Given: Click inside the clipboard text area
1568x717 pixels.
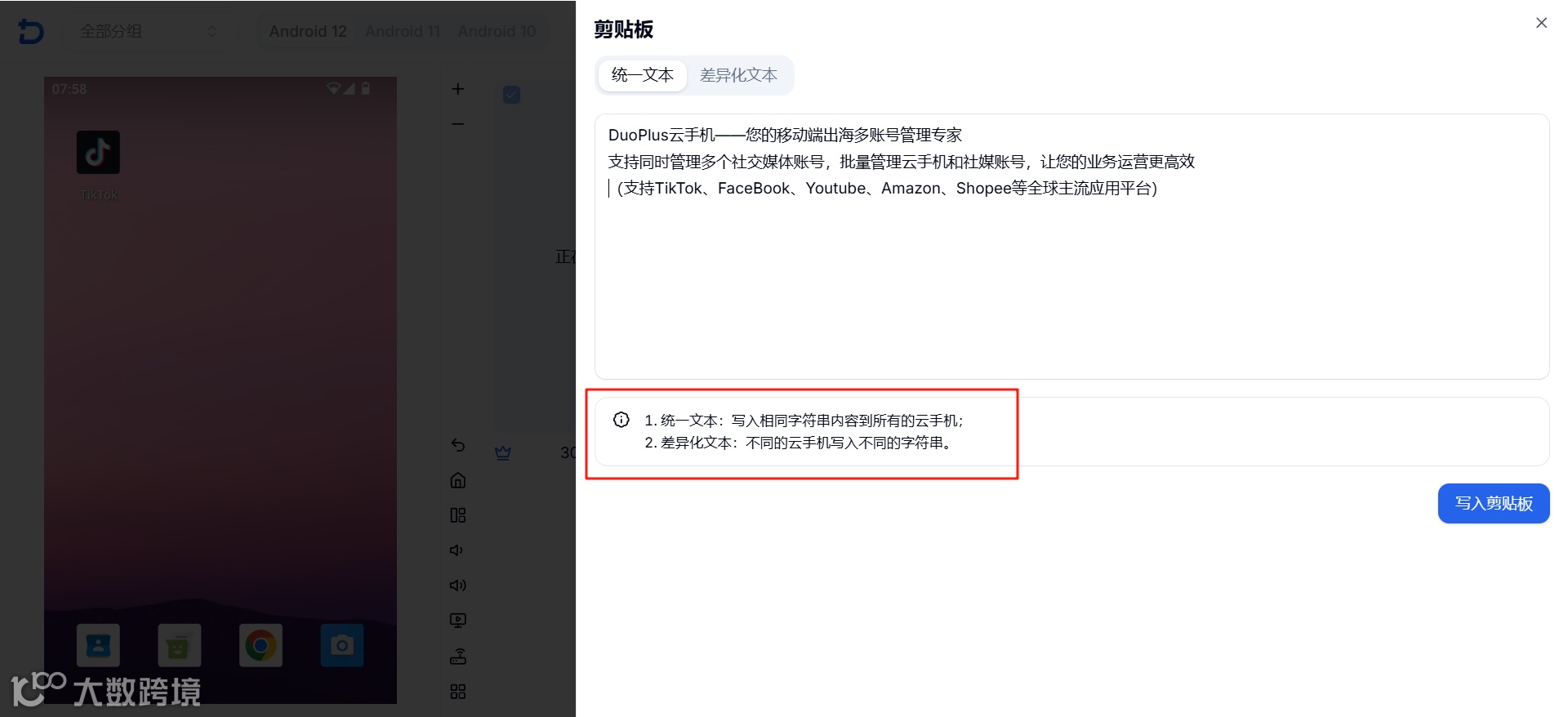Looking at the screenshot, I should (x=1071, y=247).
